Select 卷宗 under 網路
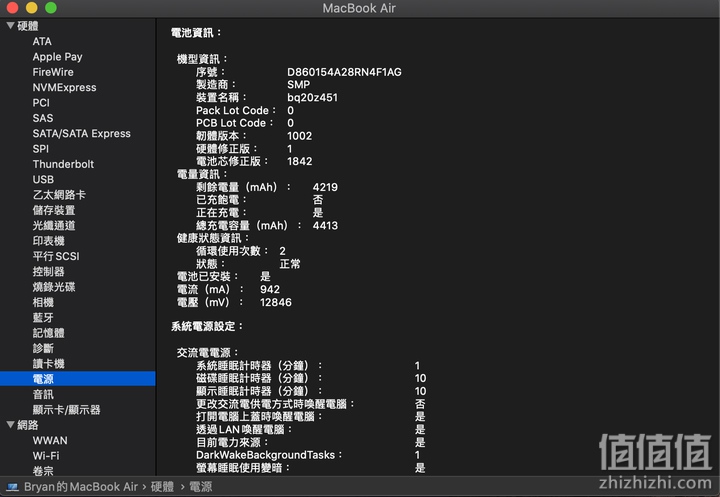The width and height of the screenshot is (720, 497). pos(43,471)
